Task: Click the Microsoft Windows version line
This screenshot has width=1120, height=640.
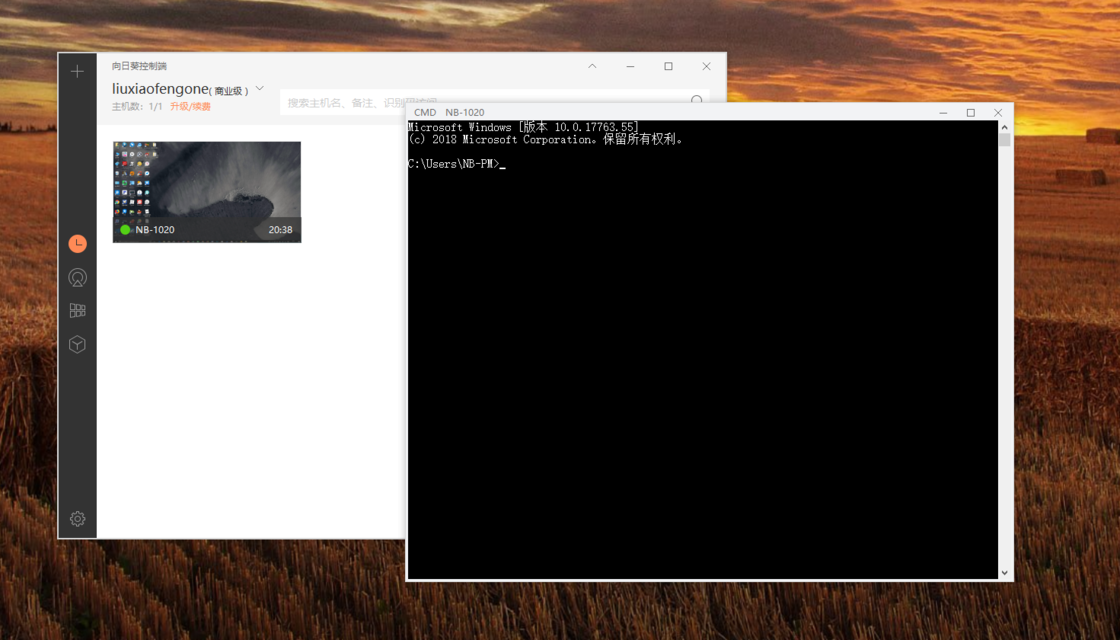Action: [523, 127]
